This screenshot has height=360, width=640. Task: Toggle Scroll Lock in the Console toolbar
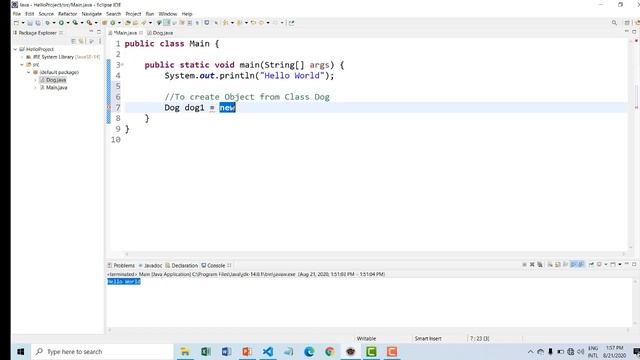(558, 264)
